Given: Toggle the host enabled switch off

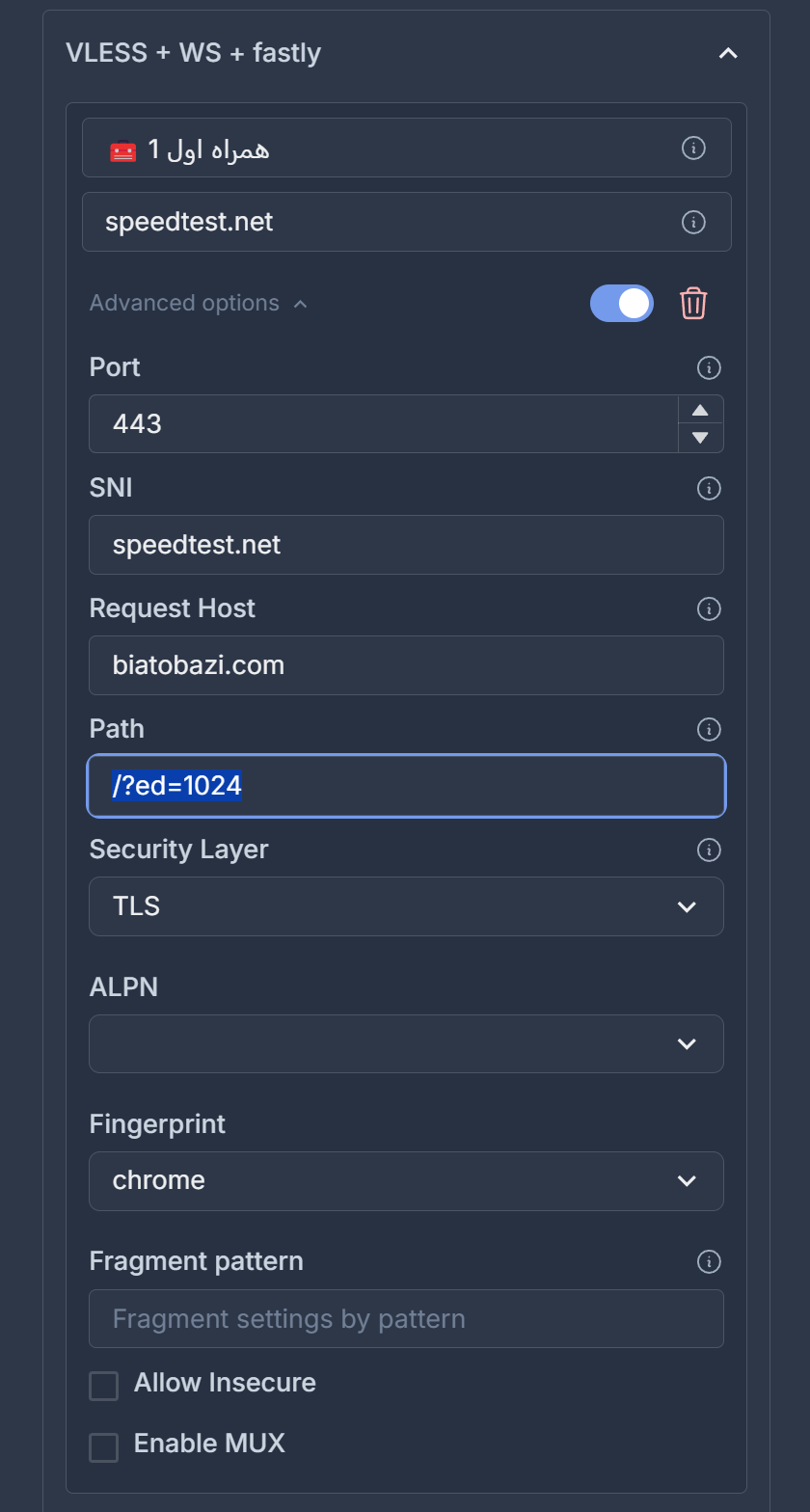Looking at the screenshot, I should (621, 303).
